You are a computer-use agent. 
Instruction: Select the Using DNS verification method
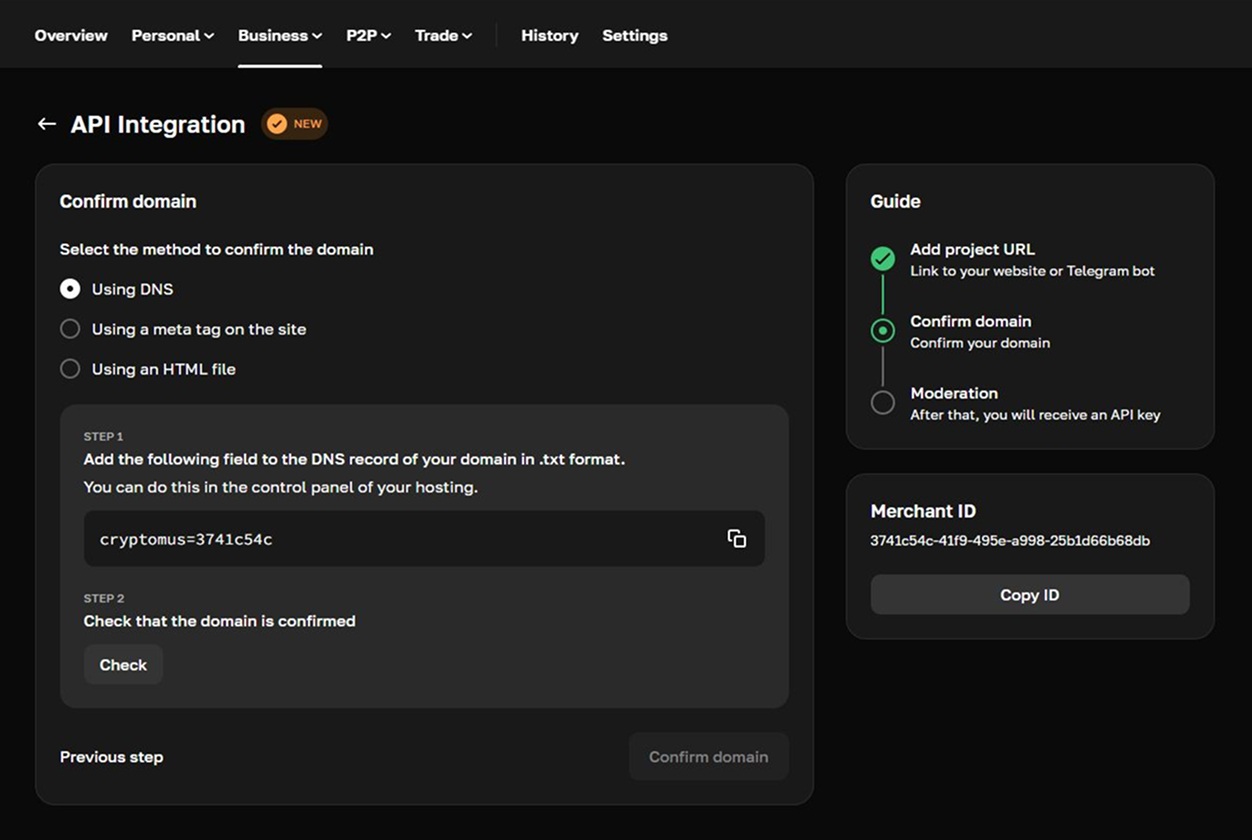[x=70, y=289]
